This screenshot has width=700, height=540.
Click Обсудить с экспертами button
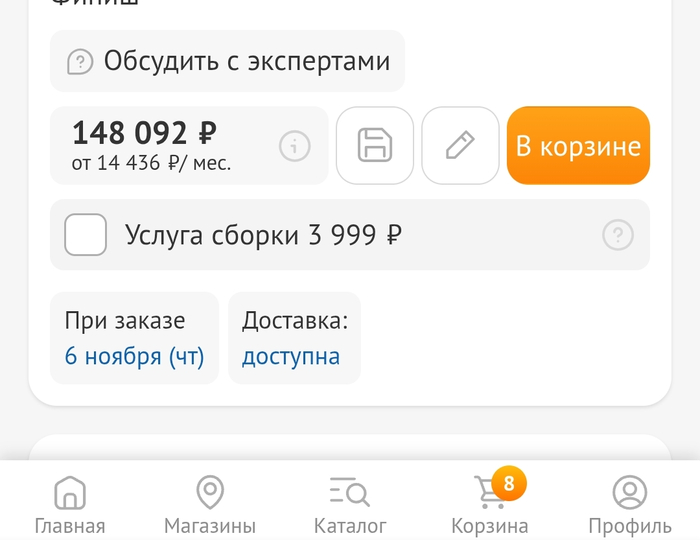click(x=227, y=61)
